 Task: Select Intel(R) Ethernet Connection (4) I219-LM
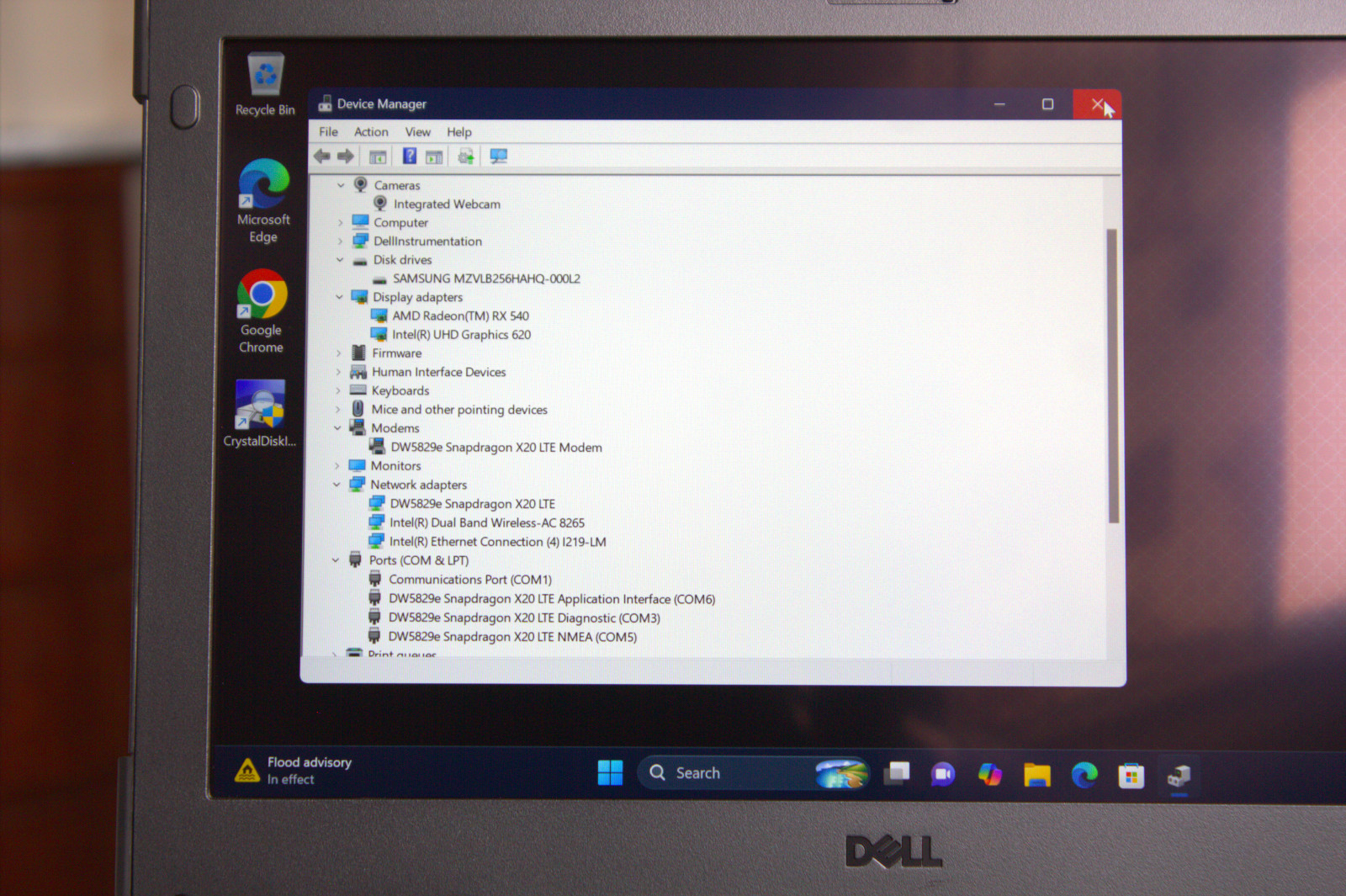pos(497,542)
